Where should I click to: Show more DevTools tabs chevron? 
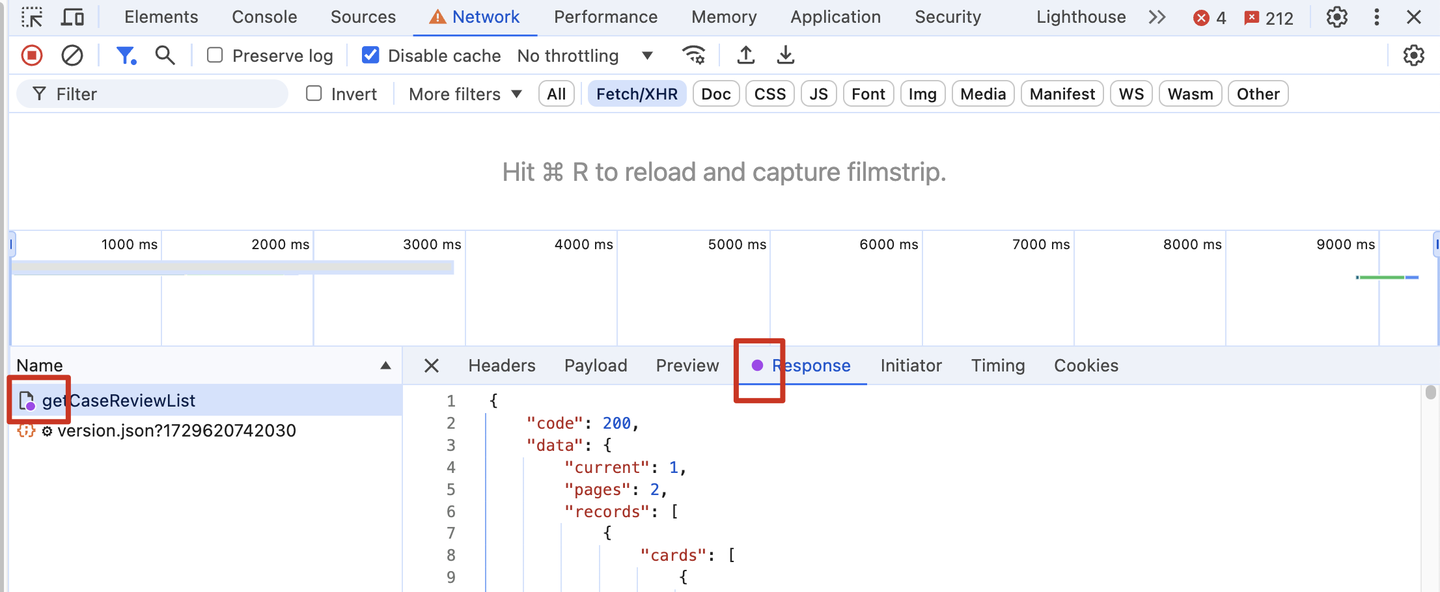(1157, 17)
